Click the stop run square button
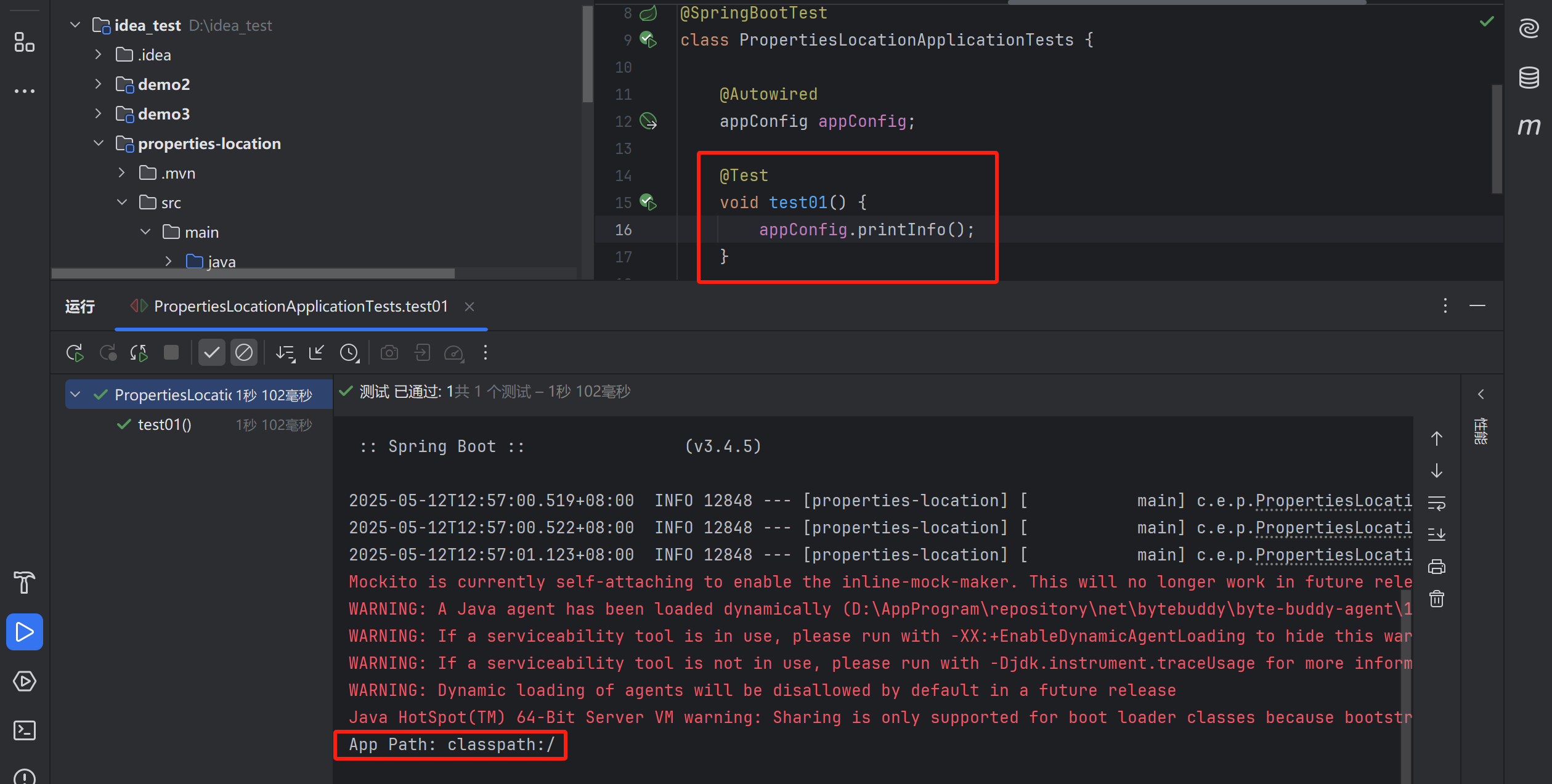 (x=171, y=353)
